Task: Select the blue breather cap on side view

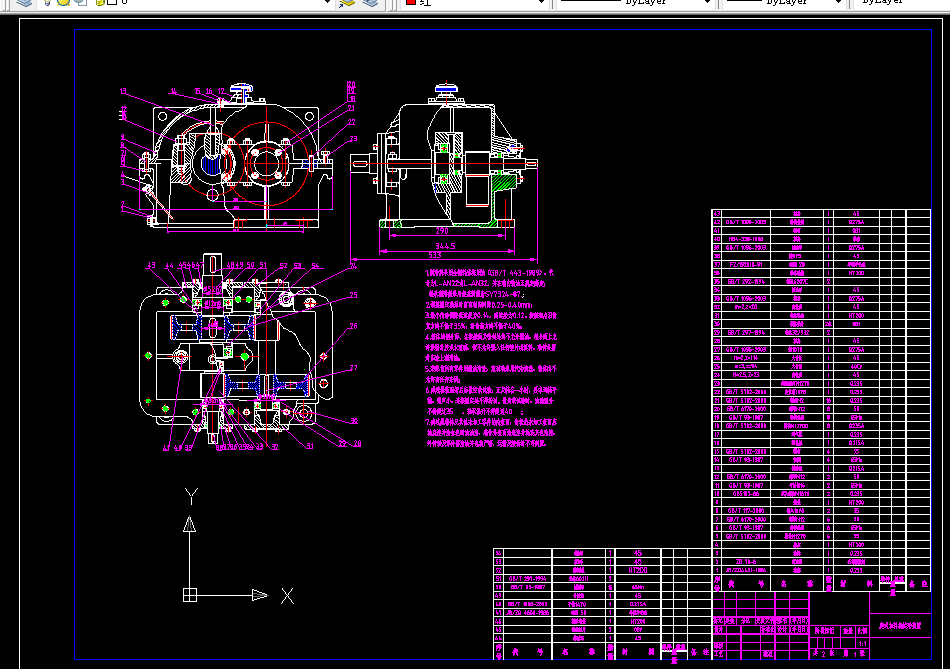Action: click(446, 90)
